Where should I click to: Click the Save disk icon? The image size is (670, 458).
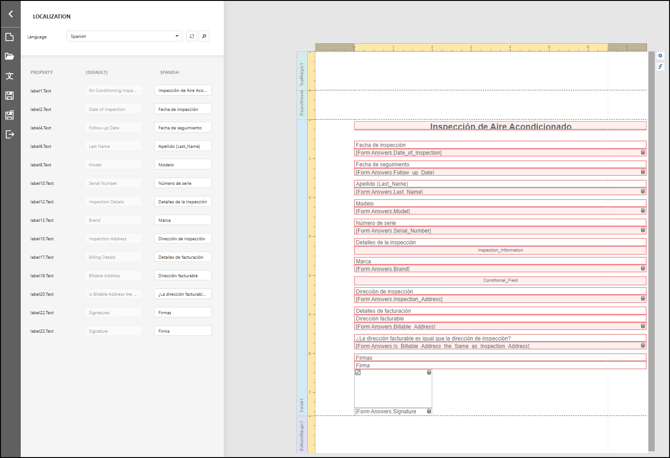pos(10,96)
